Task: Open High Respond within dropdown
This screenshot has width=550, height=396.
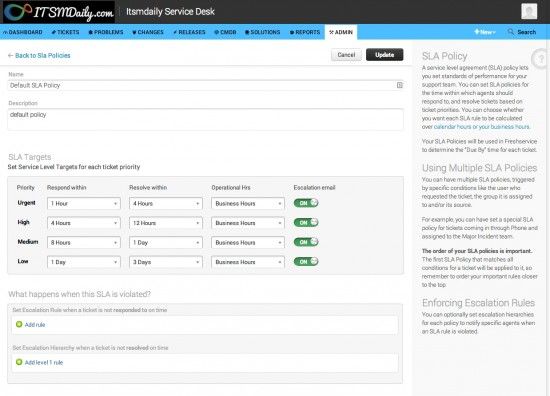Action: pos(84,223)
